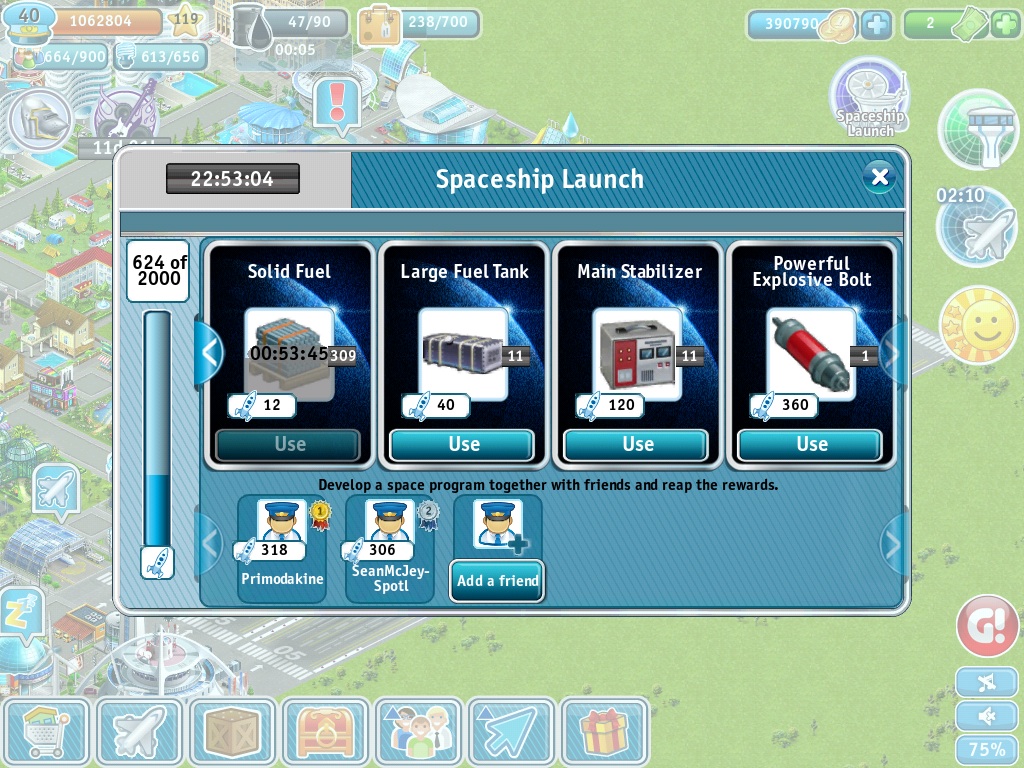This screenshot has width=1024, height=768.
Task: Open the gift box menu
Action: (x=605, y=731)
